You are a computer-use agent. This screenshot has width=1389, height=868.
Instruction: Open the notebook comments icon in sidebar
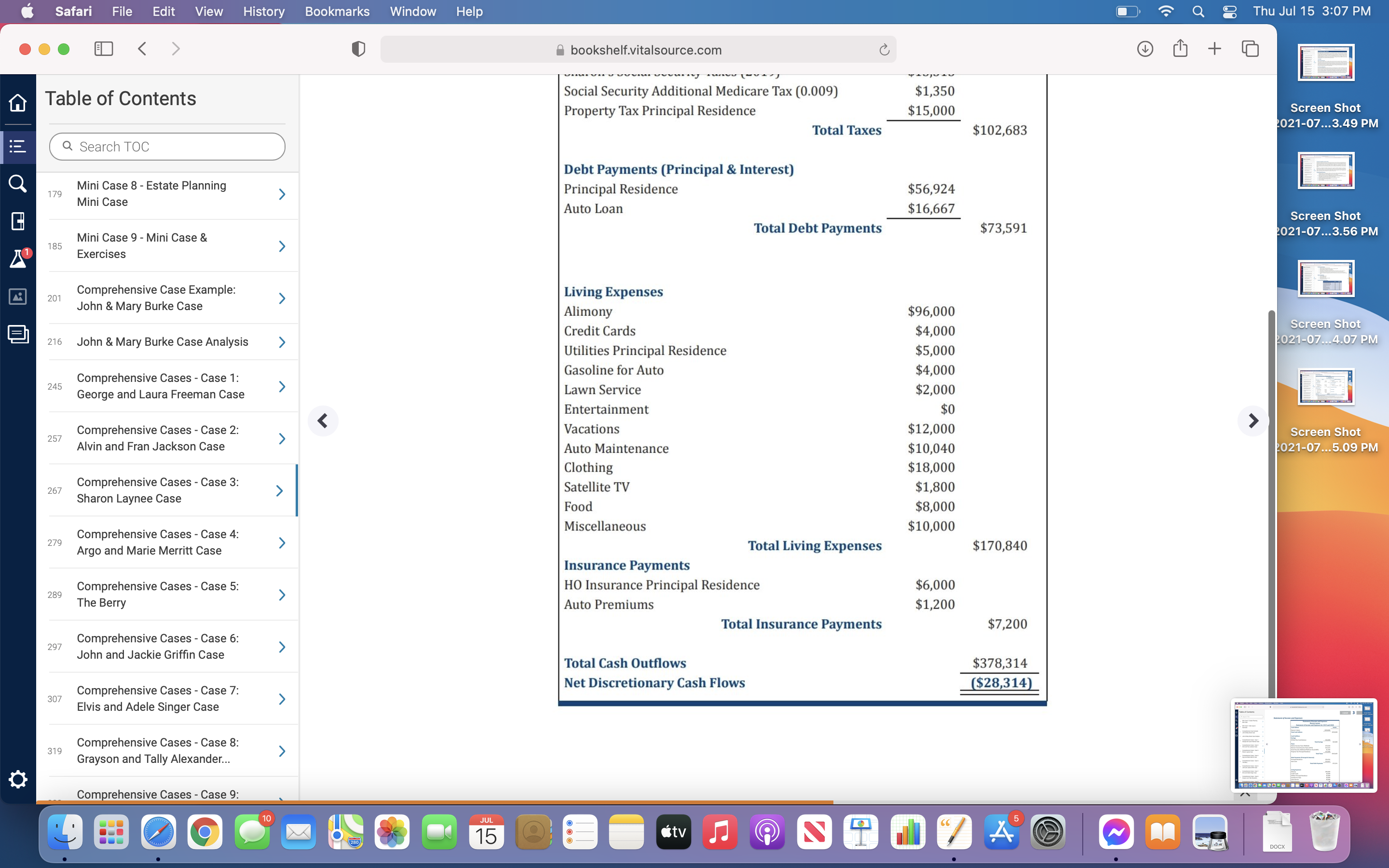pos(18,334)
